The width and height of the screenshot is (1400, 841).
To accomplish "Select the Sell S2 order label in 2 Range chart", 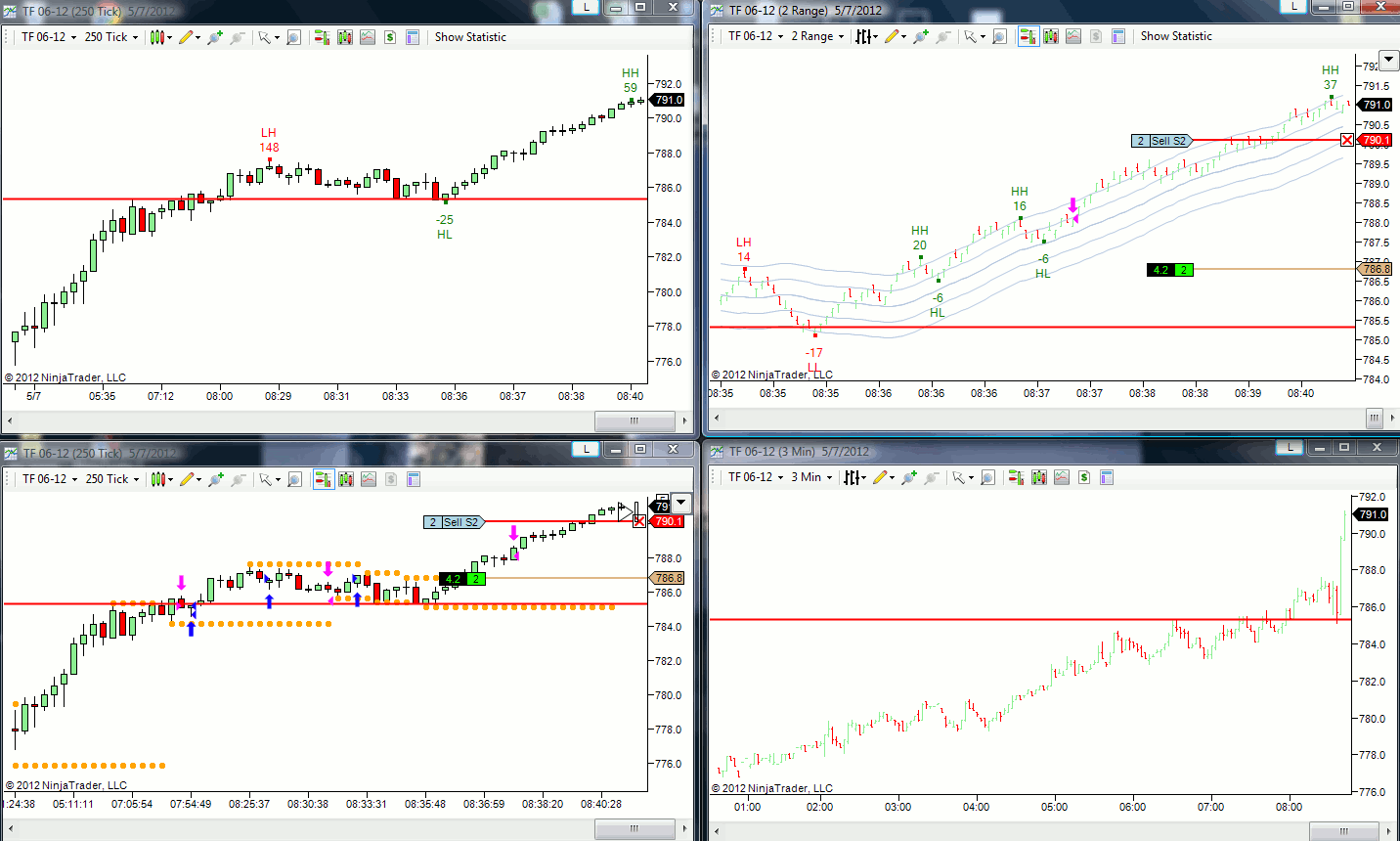I will point(1161,141).
